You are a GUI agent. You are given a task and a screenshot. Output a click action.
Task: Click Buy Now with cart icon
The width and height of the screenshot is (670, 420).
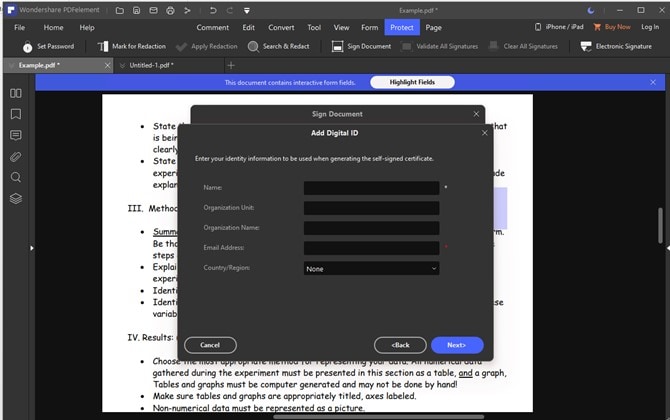pos(612,27)
